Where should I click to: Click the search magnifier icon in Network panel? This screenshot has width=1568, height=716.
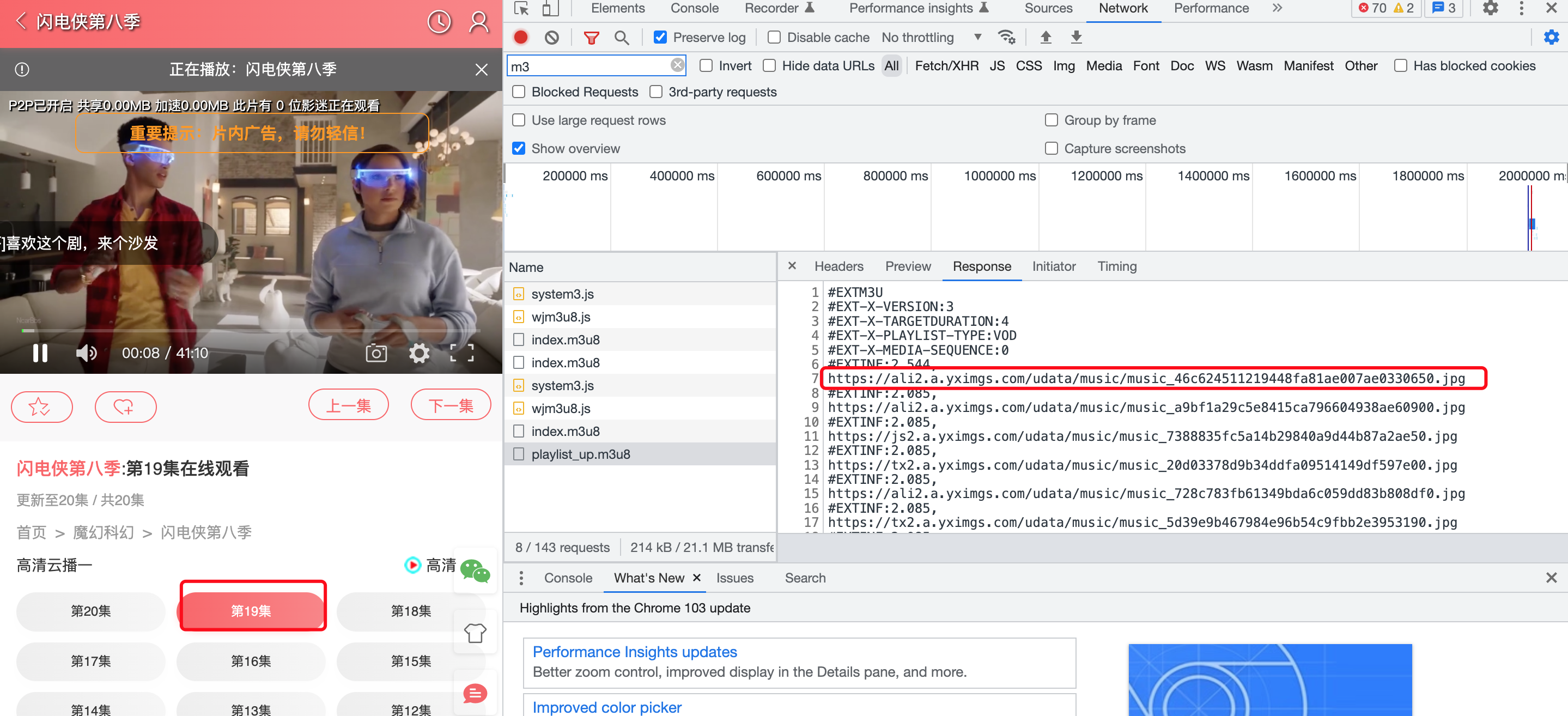coord(622,38)
